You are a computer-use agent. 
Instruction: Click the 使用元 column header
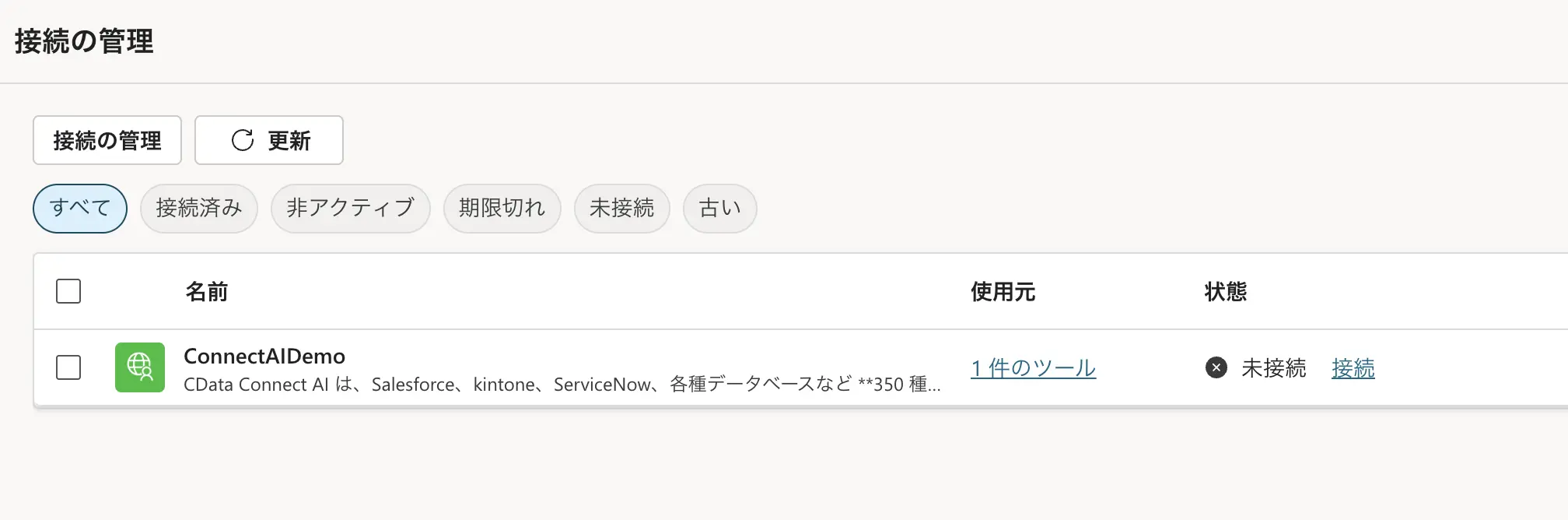click(x=1002, y=291)
